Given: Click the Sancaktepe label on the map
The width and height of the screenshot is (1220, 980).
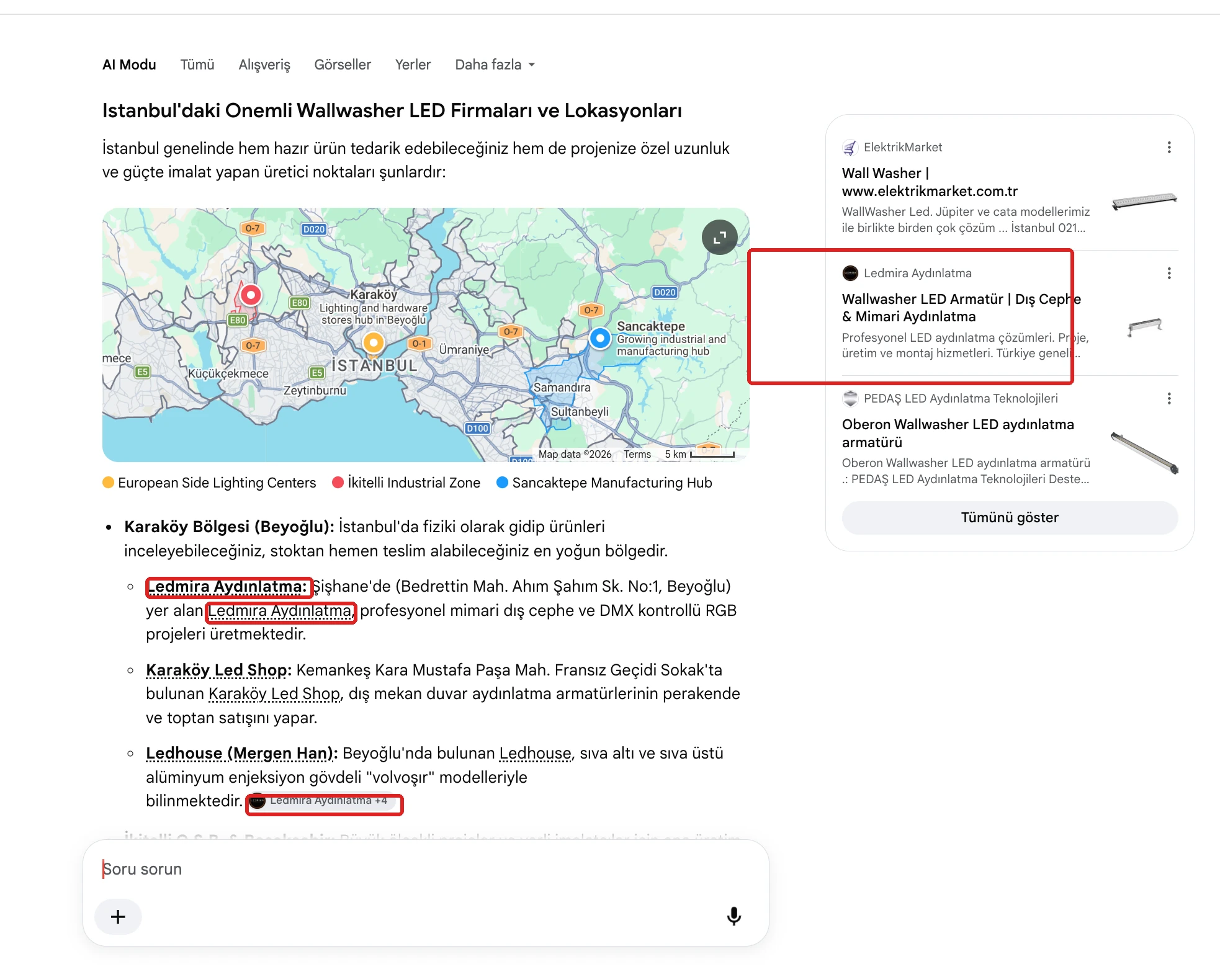Looking at the screenshot, I should coord(651,326).
